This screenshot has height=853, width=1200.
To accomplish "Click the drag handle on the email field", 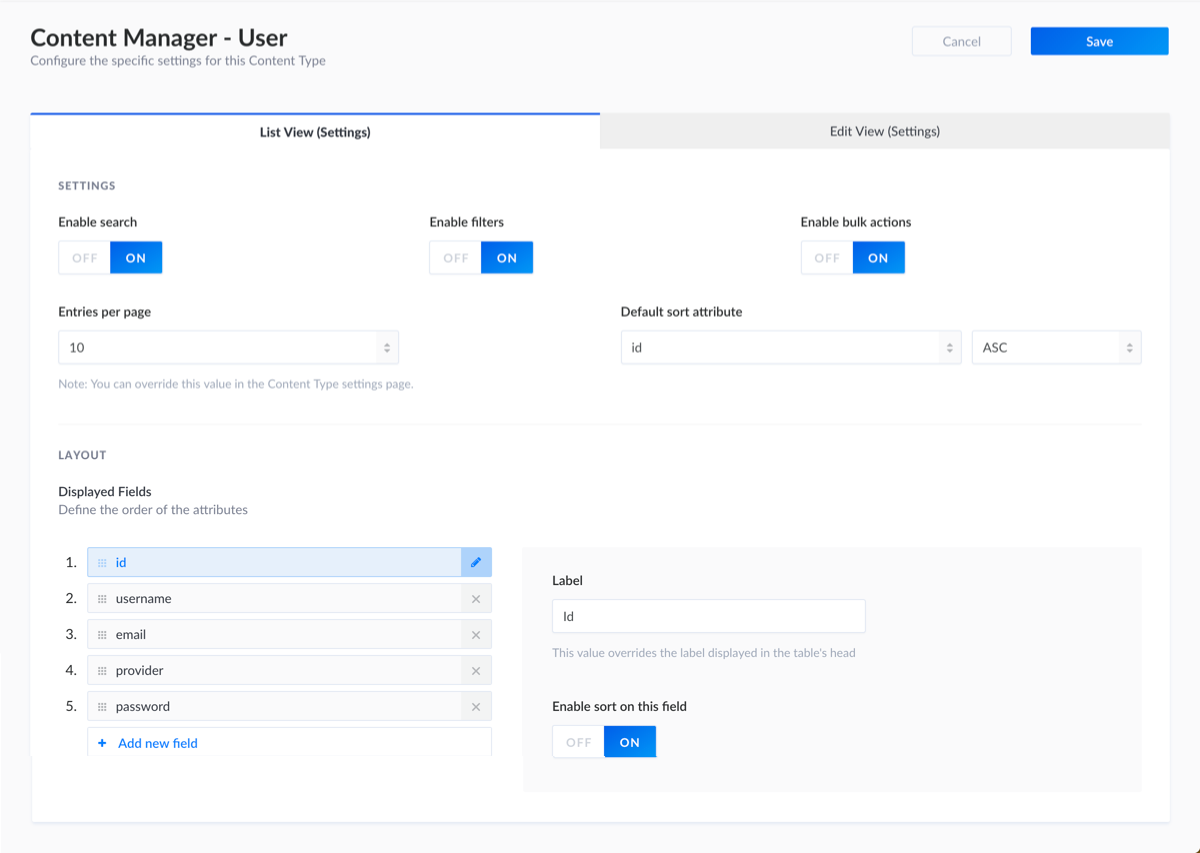I will click(103, 634).
